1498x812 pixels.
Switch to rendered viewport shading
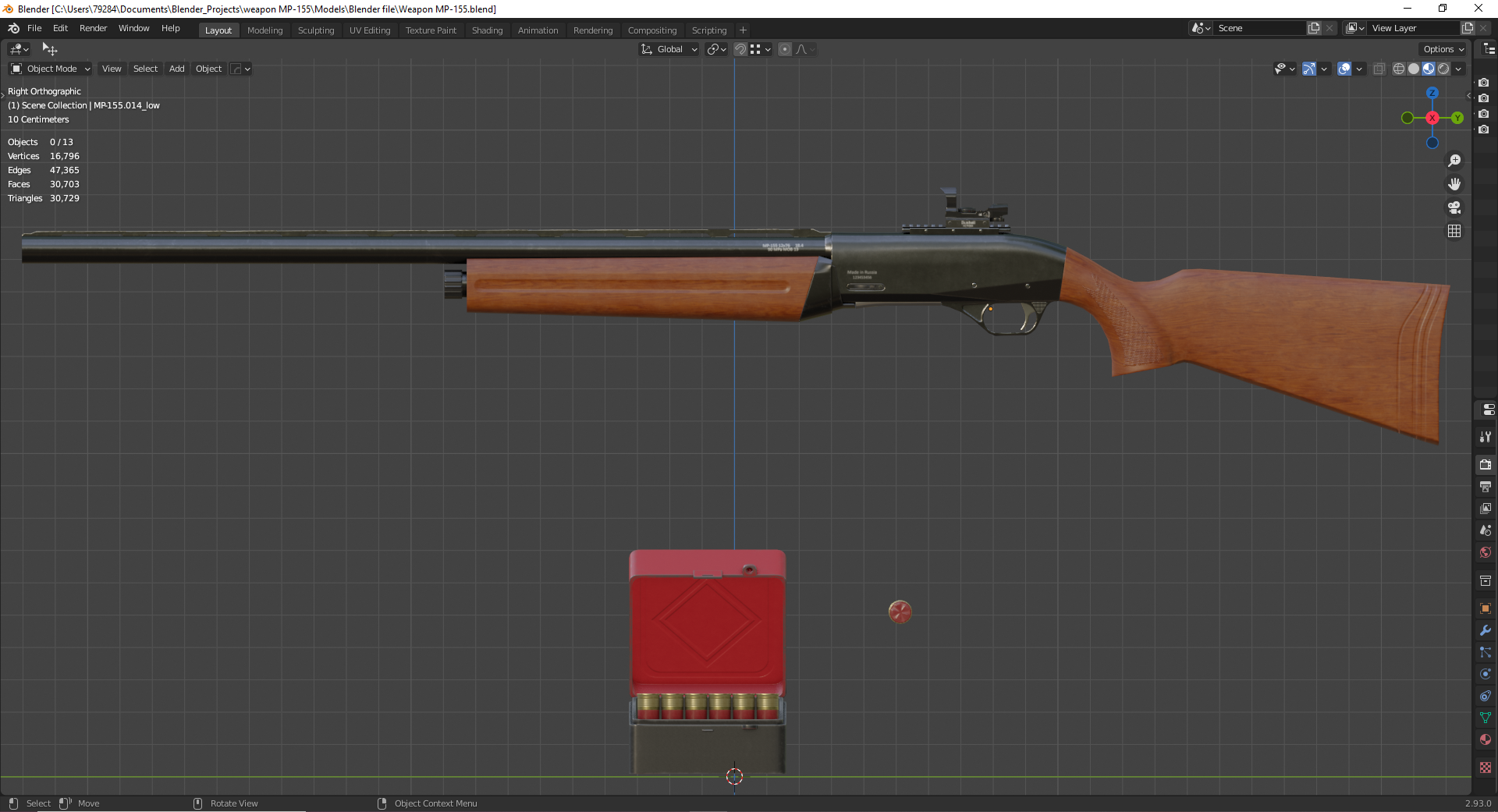click(x=1443, y=69)
